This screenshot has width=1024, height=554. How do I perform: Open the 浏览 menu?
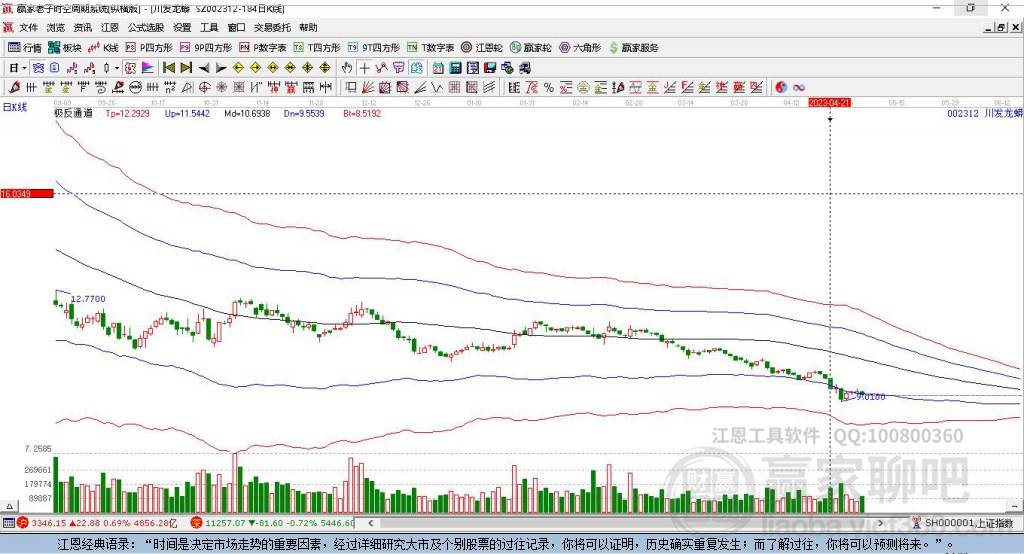click(56, 27)
